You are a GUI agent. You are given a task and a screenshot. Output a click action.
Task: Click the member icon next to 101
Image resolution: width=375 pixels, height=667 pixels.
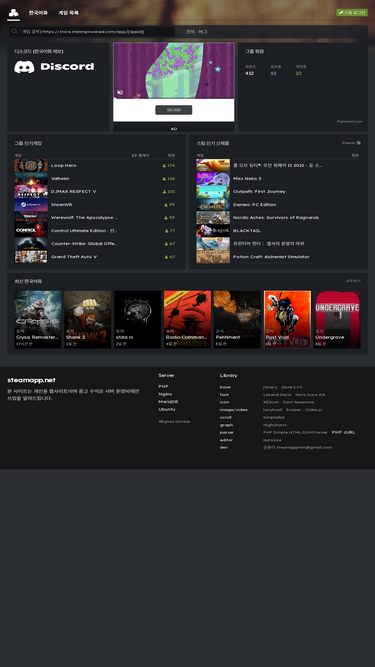click(x=164, y=192)
